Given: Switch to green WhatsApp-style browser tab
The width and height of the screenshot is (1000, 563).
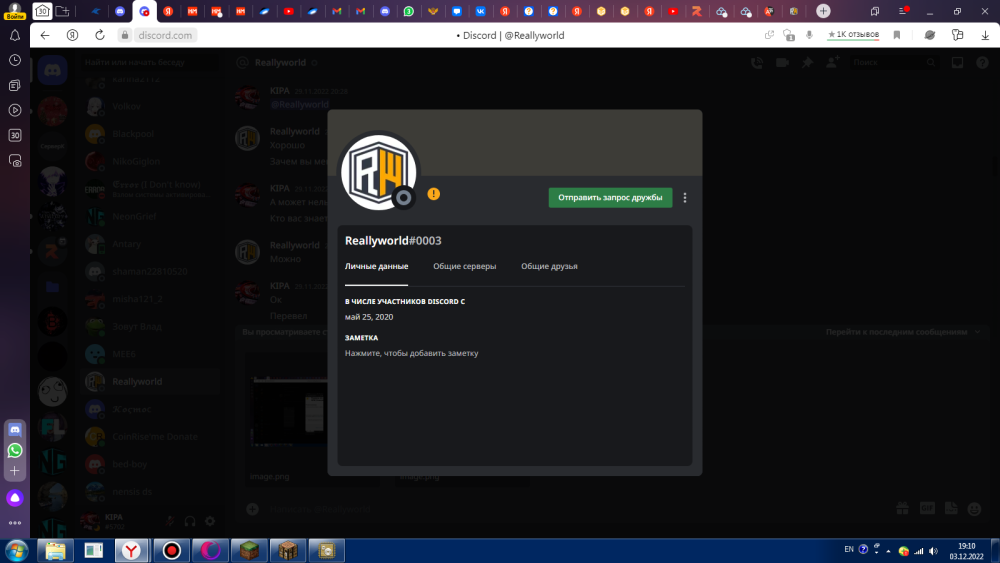Looking at the screenshot, I should pyautogui.click(x=409, y=11).
